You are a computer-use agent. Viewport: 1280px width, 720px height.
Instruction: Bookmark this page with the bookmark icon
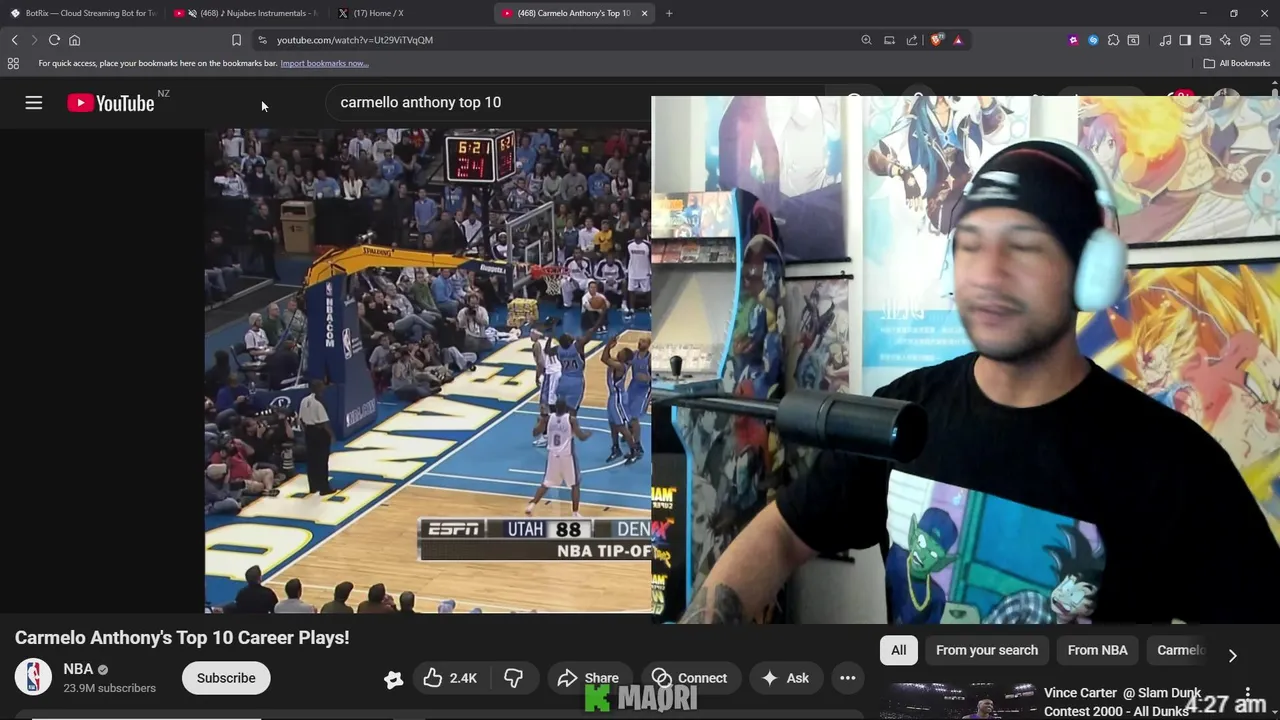pyautogui.click(x=236, y=40)
